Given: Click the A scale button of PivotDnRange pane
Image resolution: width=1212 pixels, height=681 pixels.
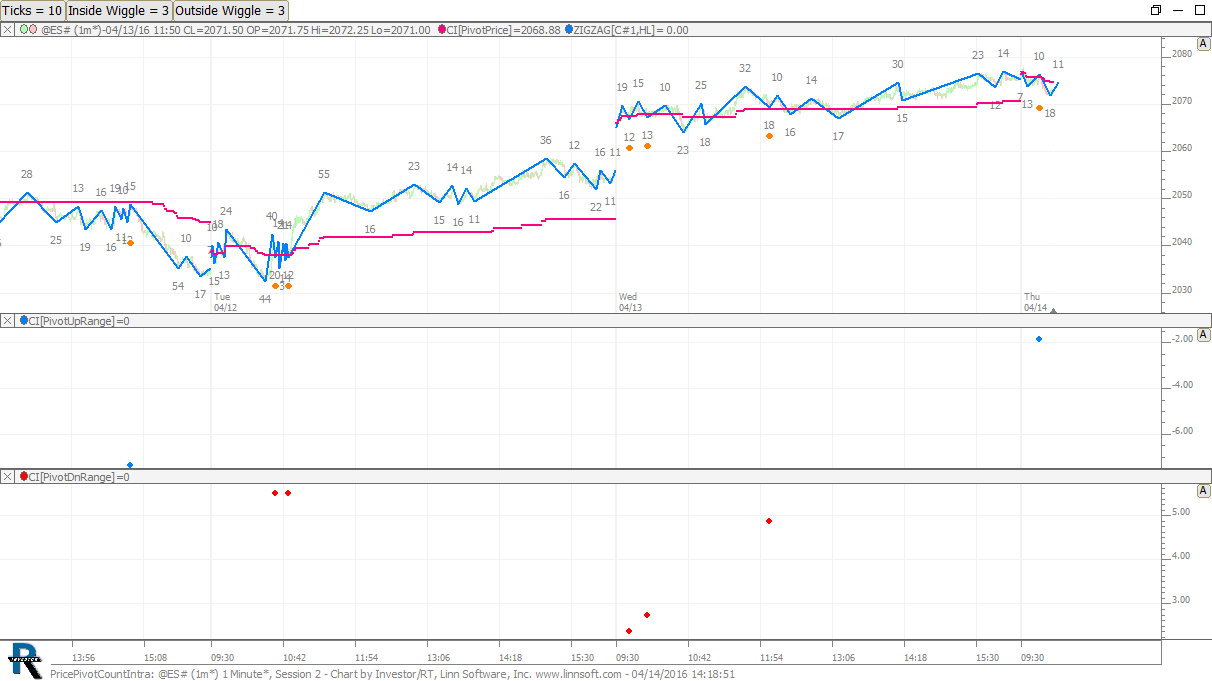Looking at the screenshot, I should [1204, 491].
